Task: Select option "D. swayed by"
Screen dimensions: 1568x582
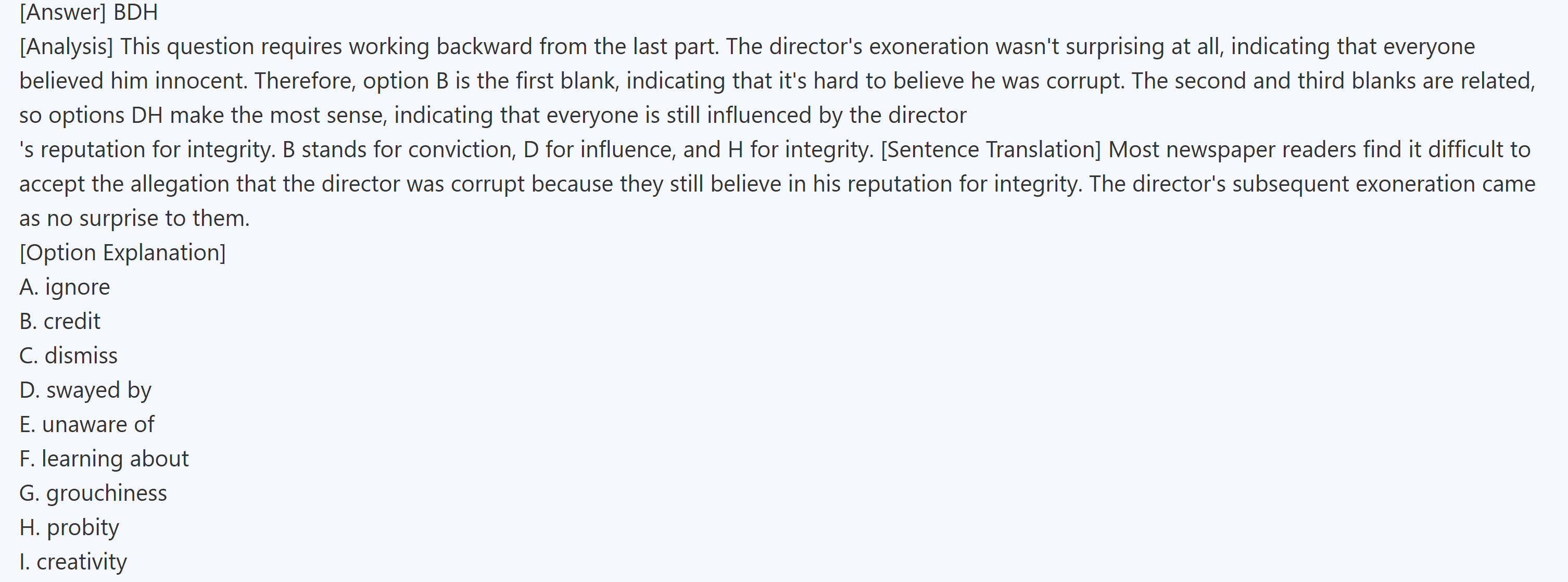Action: (85, 390)
